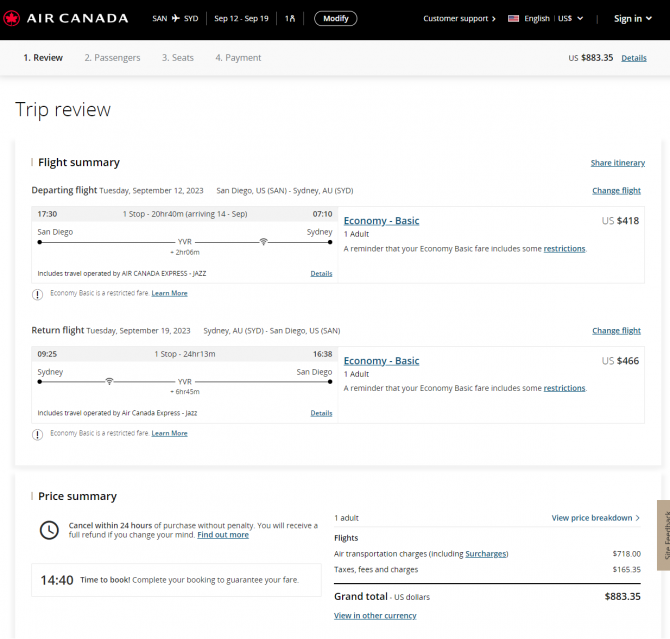Click Find out more cancellation link
Viewport: 670px width, 639px height.
223,535
